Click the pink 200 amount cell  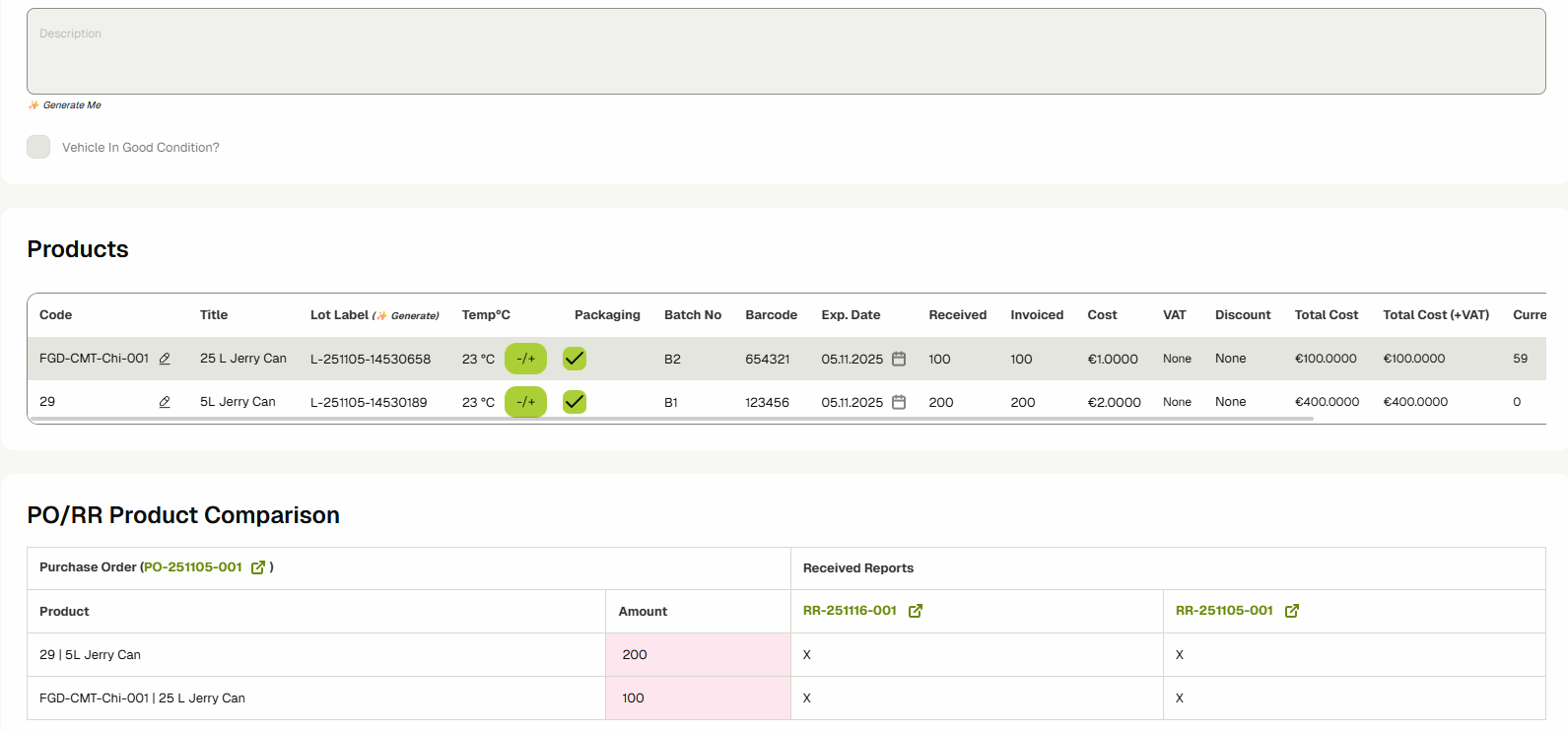[x=698, y=655]
